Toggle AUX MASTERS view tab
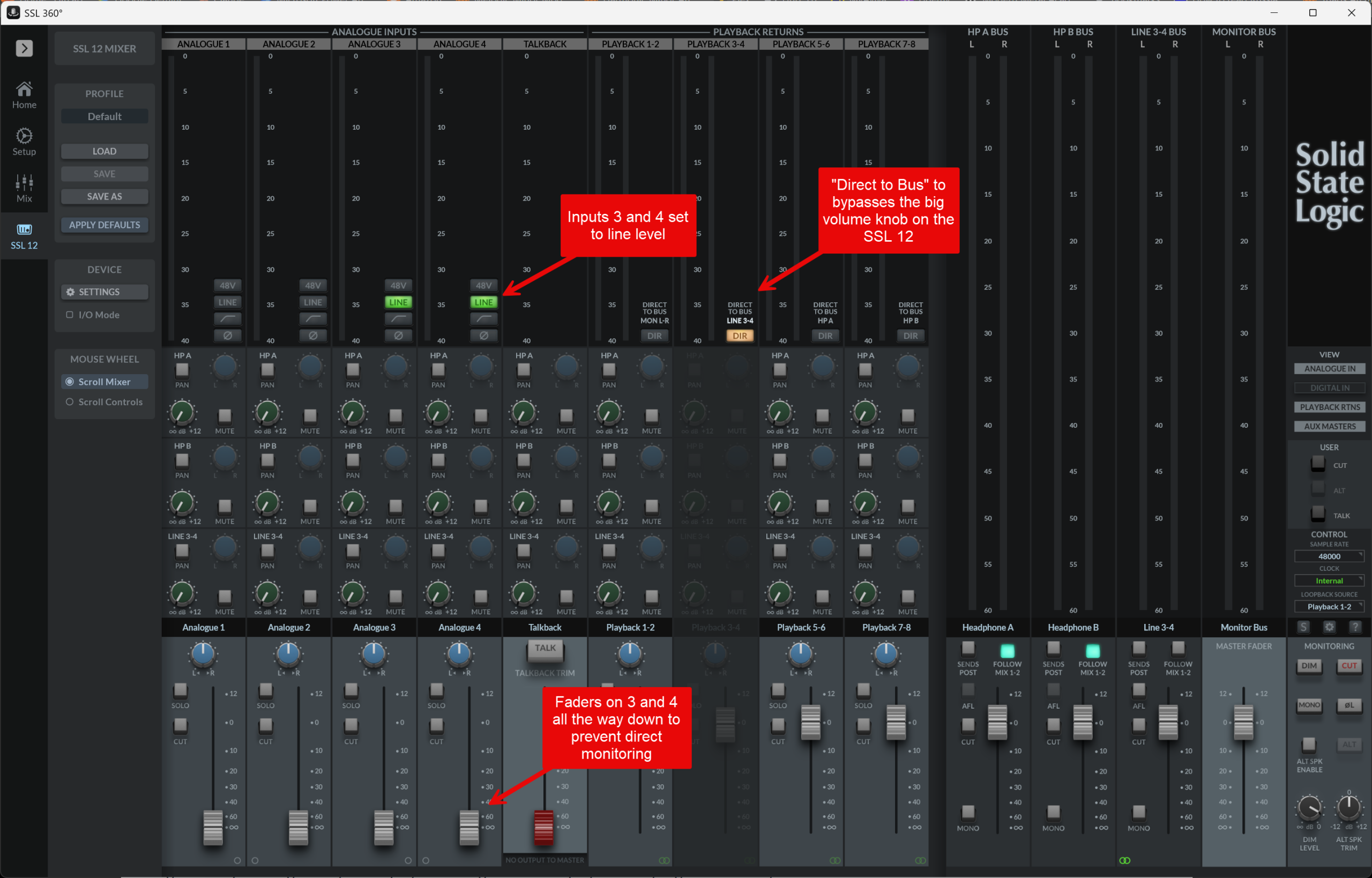Image resolution: width=1372 pixels, height=878 pixels. [1329, 427]
